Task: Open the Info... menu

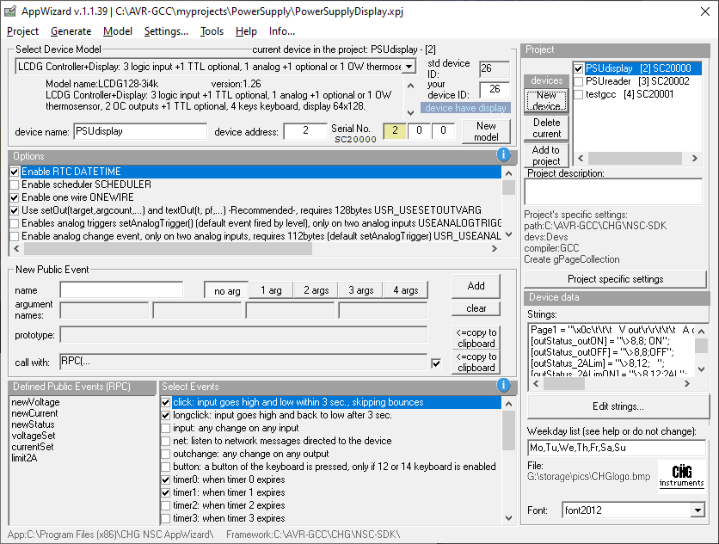Action: click(x=282, y=31)
